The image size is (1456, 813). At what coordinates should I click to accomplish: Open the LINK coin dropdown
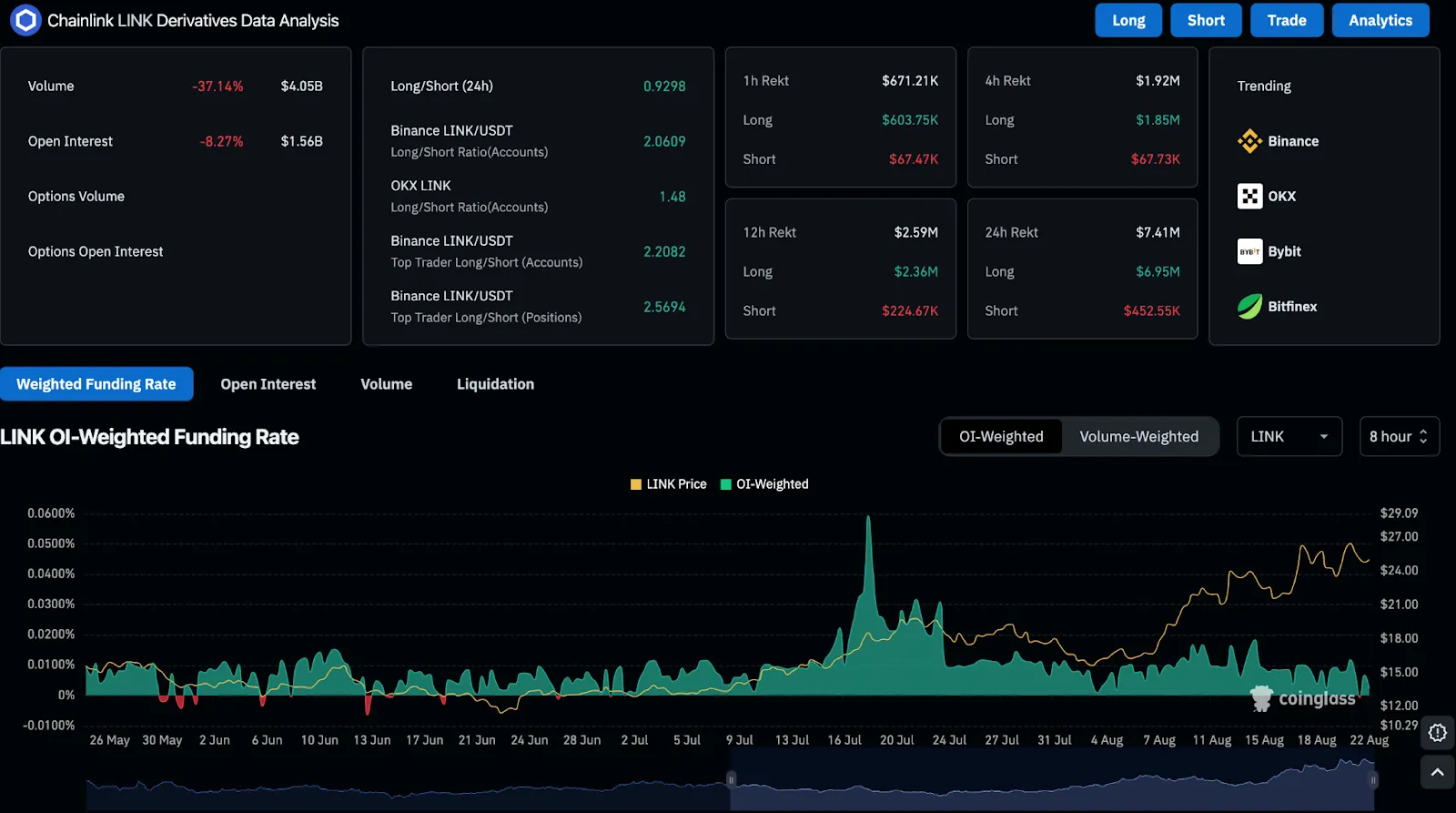click(1289, 437)
